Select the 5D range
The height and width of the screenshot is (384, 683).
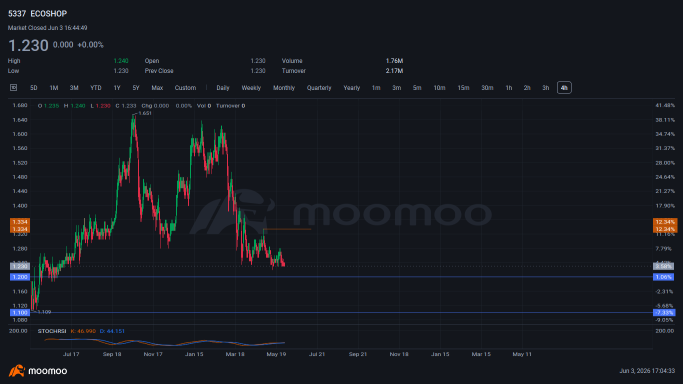(x=34, y=88)
